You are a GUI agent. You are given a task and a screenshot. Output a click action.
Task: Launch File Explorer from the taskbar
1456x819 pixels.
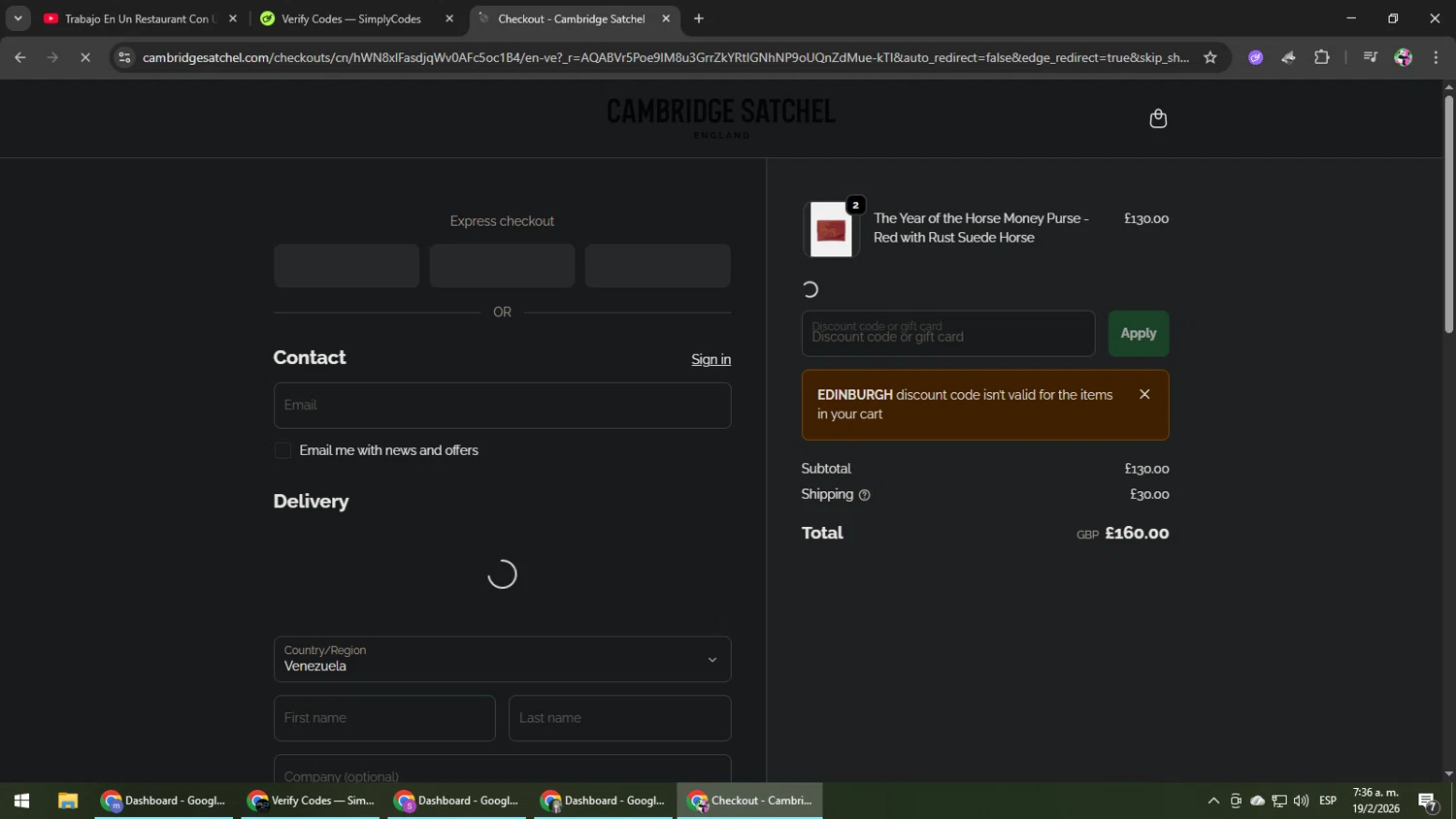pyautogui.click(x=67, y=801)
